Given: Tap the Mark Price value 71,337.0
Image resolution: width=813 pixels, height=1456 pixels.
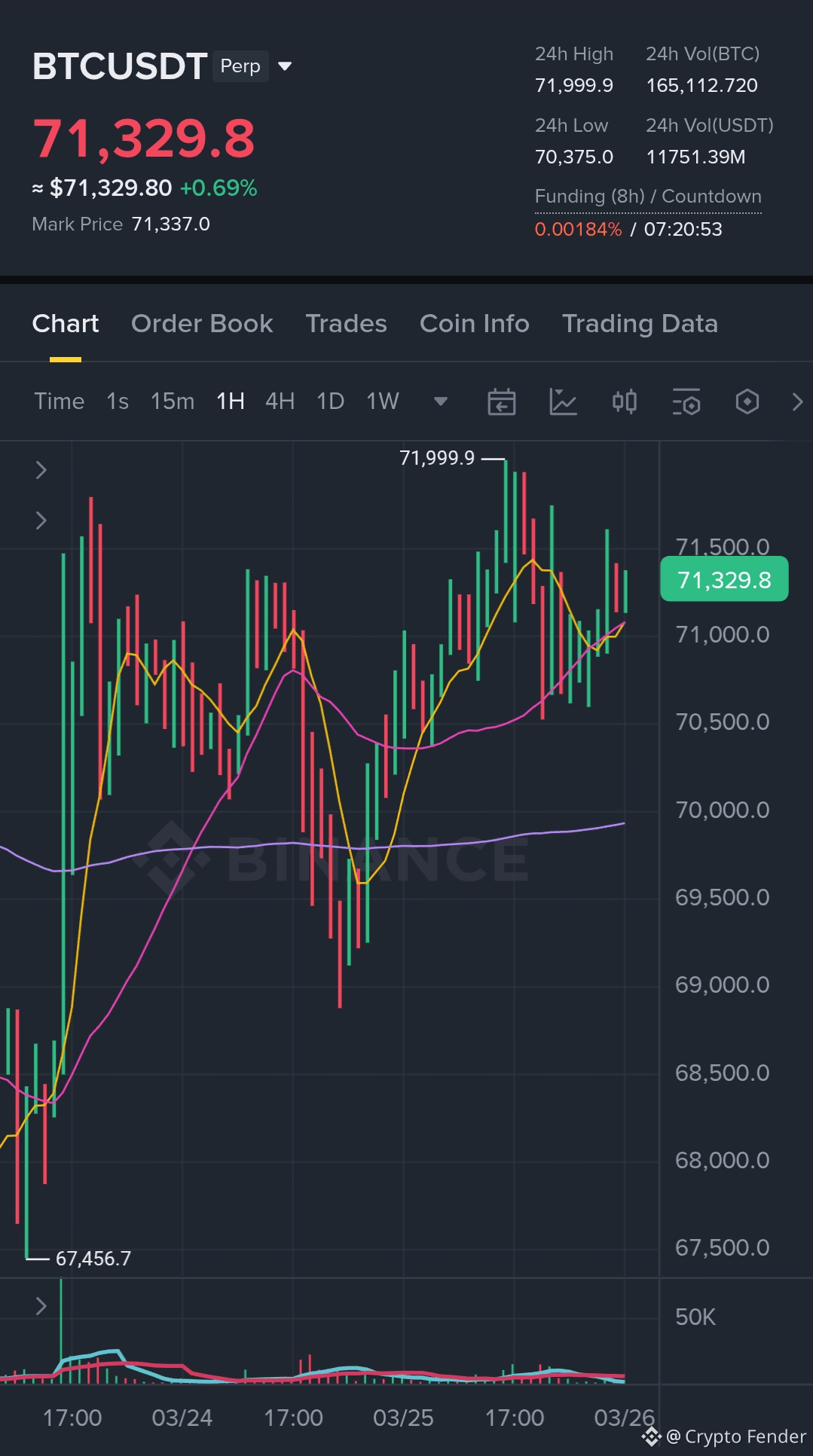Looking at the screenshot, I should pyautogui.click(x=171, y=224).
